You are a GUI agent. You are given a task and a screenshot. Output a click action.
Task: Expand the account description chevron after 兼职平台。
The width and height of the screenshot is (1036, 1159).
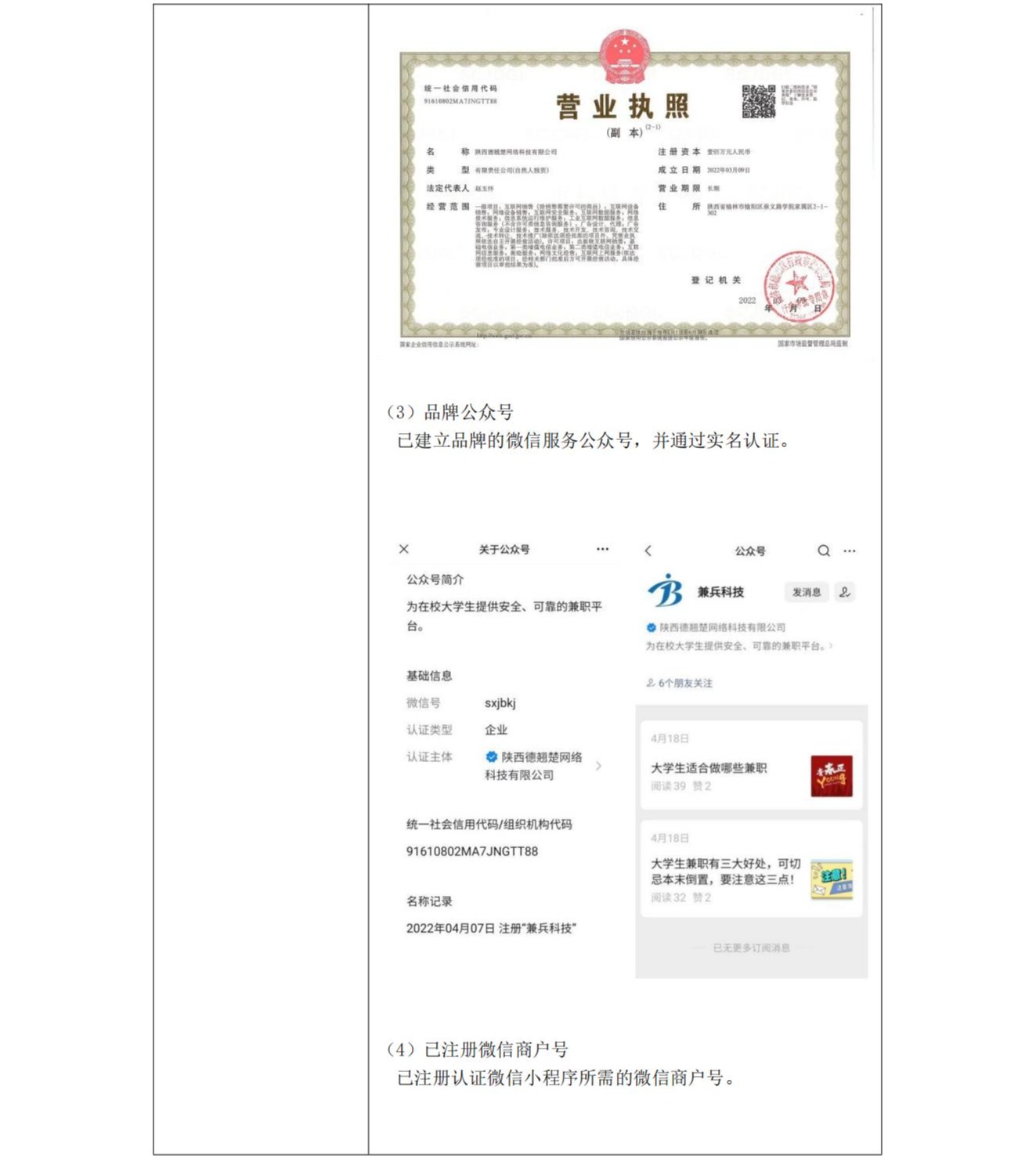pyautogui.click(x=831, y=646)
